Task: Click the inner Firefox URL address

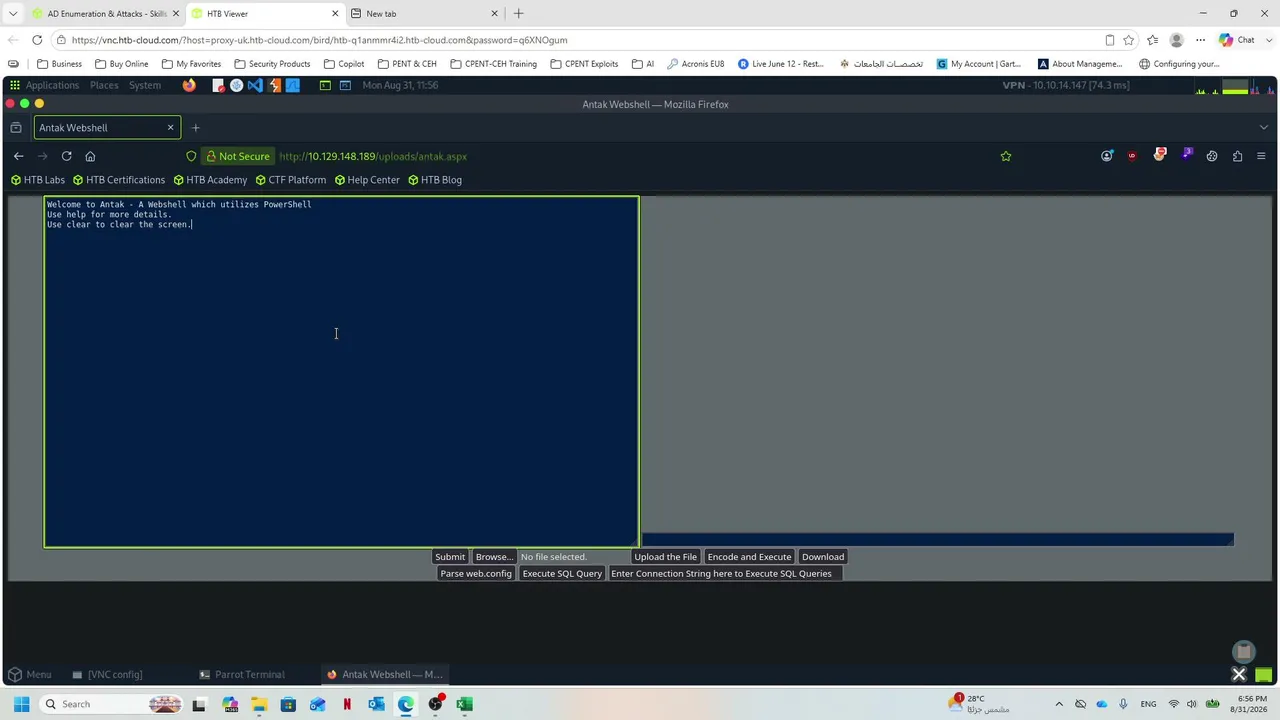Action: point(373,156)
